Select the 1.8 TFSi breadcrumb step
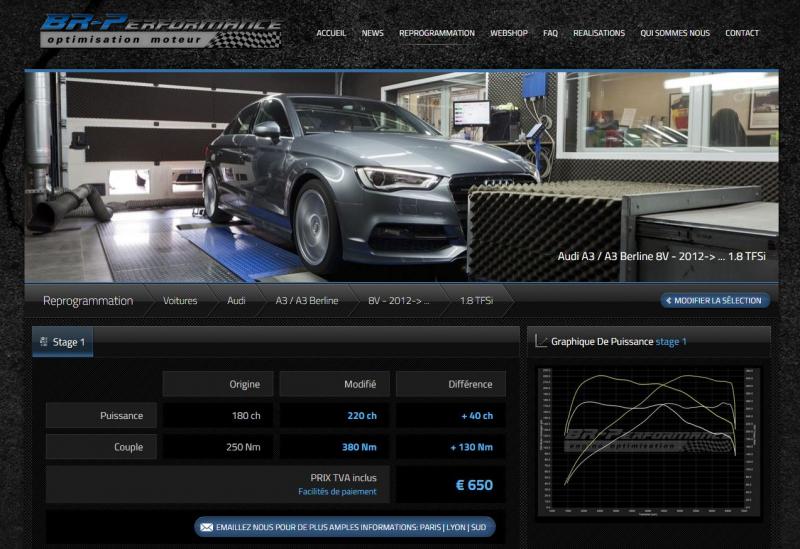The image size is (800, 549). coord(477,301)
